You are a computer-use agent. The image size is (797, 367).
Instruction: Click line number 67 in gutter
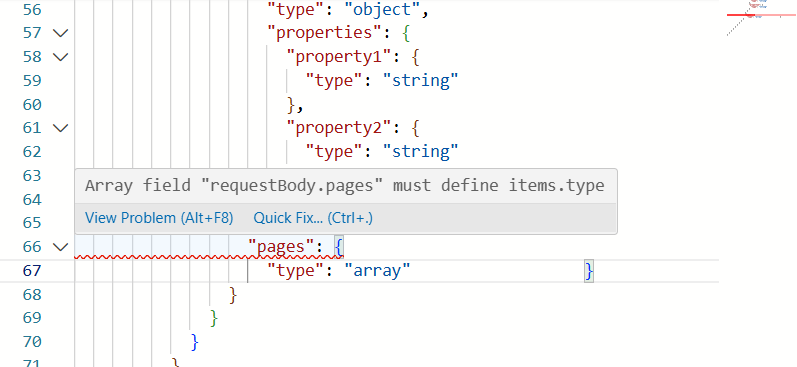click(x=32, y=270)
